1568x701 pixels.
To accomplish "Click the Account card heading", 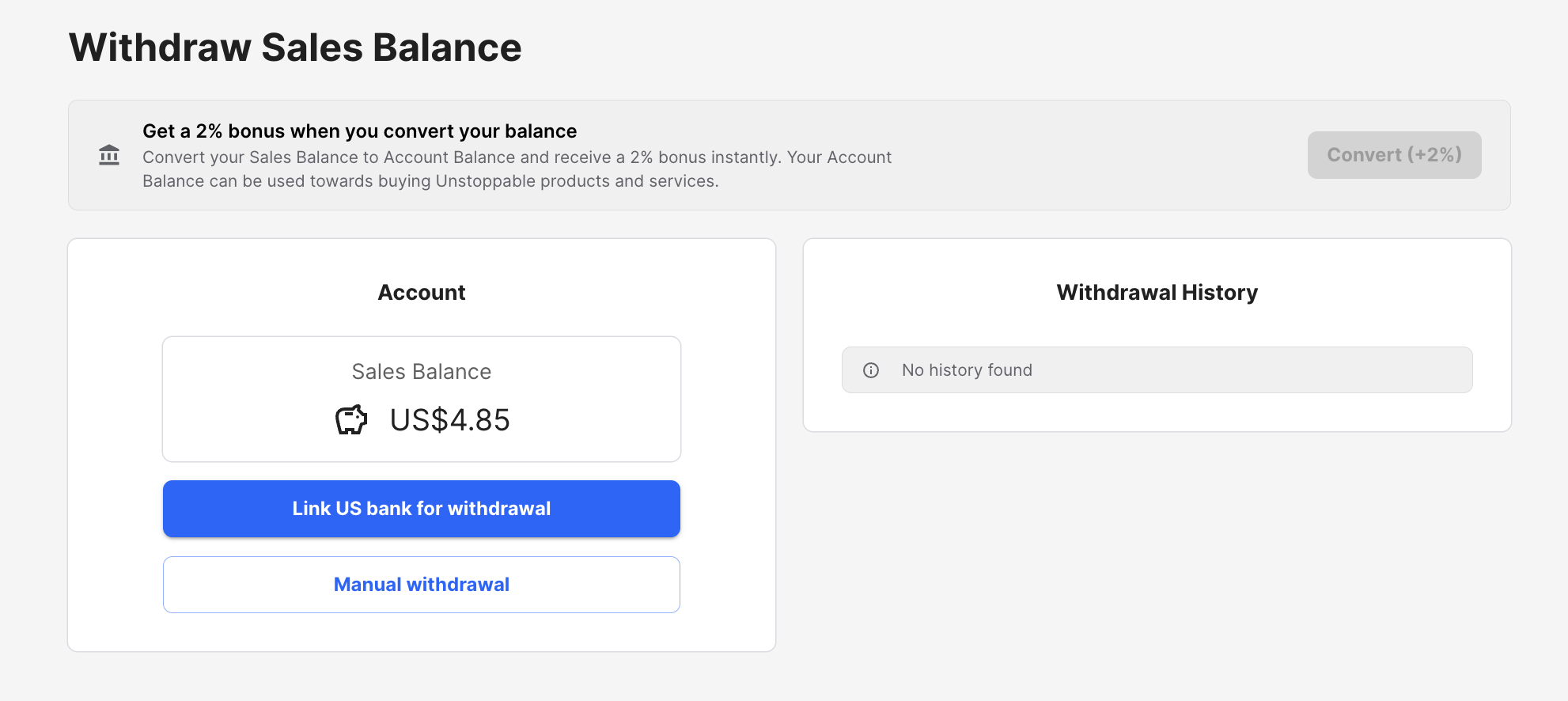I will tap(421, 293).
